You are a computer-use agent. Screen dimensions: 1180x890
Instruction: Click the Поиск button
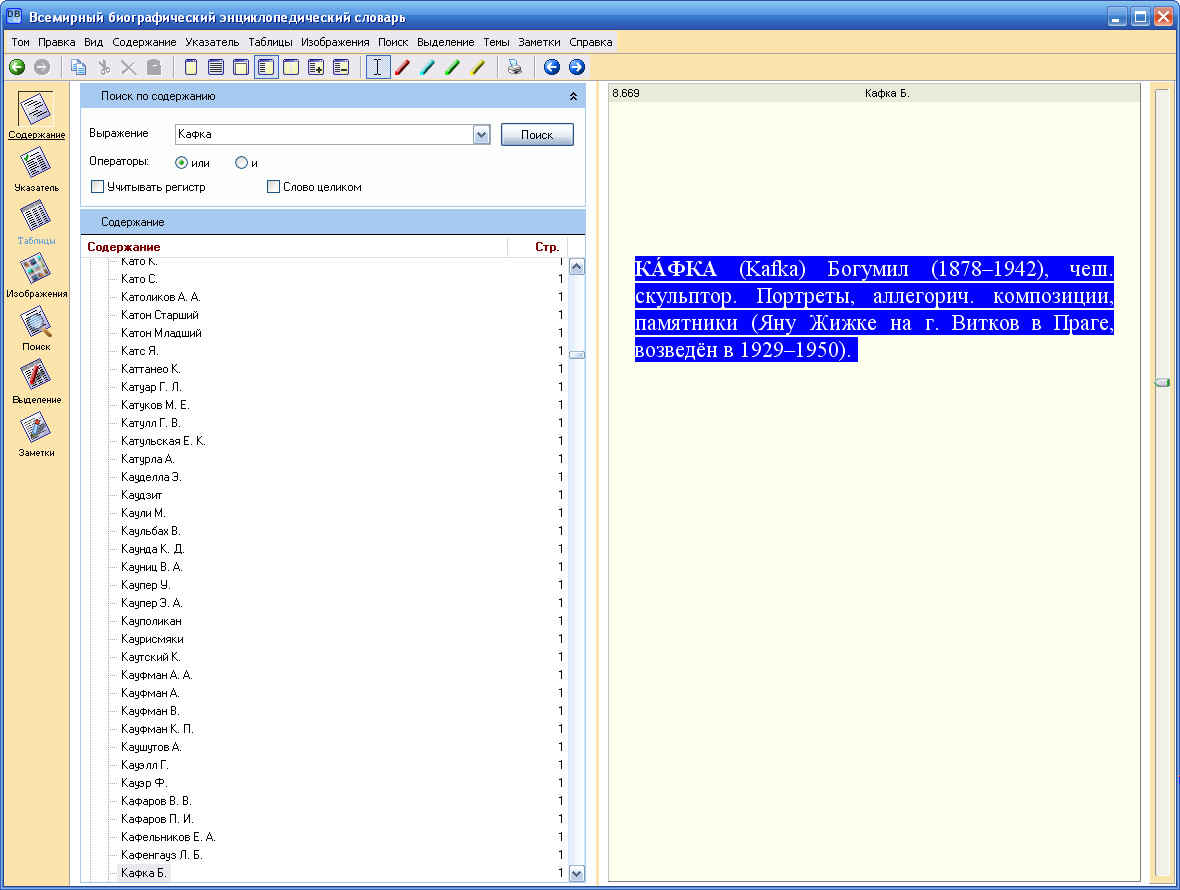537,135
